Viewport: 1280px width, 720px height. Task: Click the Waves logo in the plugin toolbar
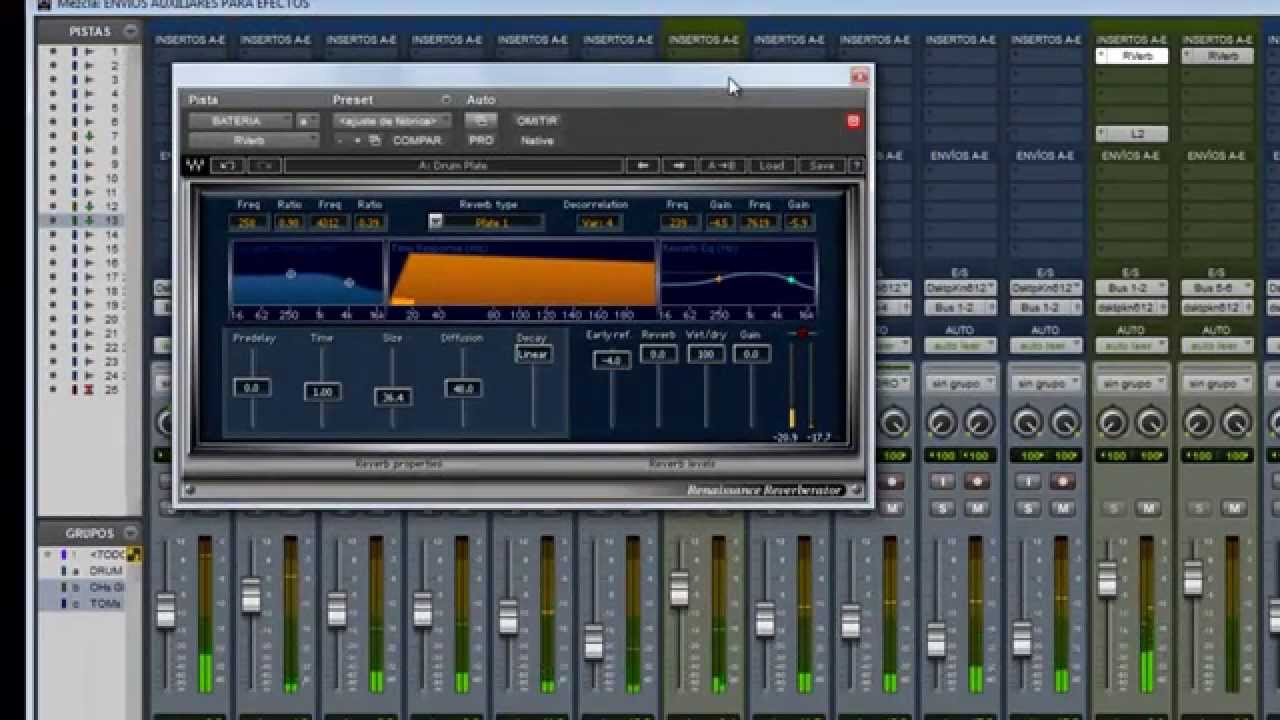[x=196, y=166]
